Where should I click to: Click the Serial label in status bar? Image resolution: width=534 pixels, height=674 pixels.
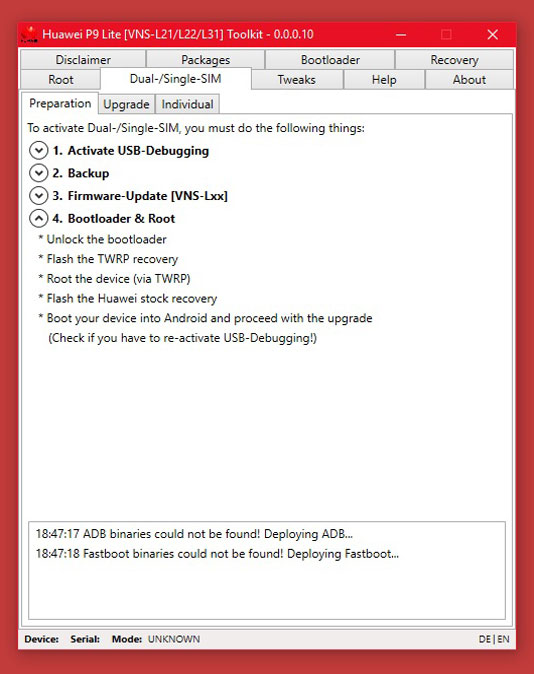click(85, 639)
